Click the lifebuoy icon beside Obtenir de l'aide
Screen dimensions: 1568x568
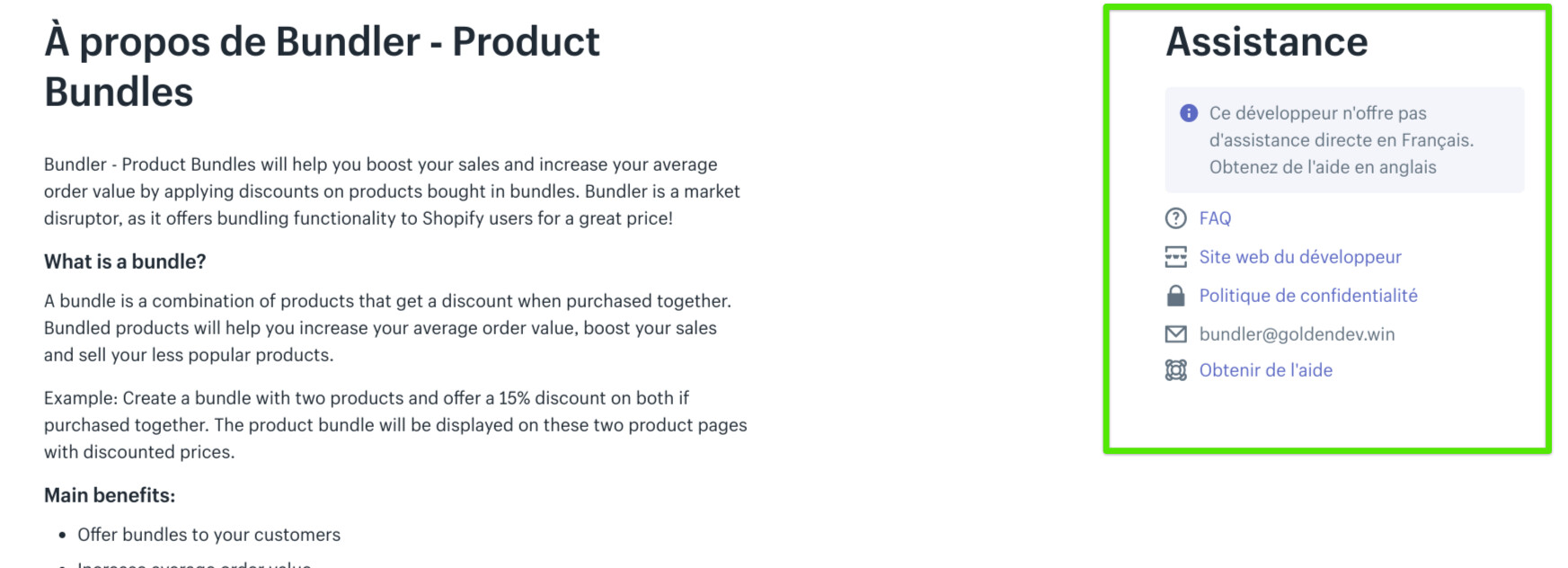pyautogui.click(x=1175, y=370)
